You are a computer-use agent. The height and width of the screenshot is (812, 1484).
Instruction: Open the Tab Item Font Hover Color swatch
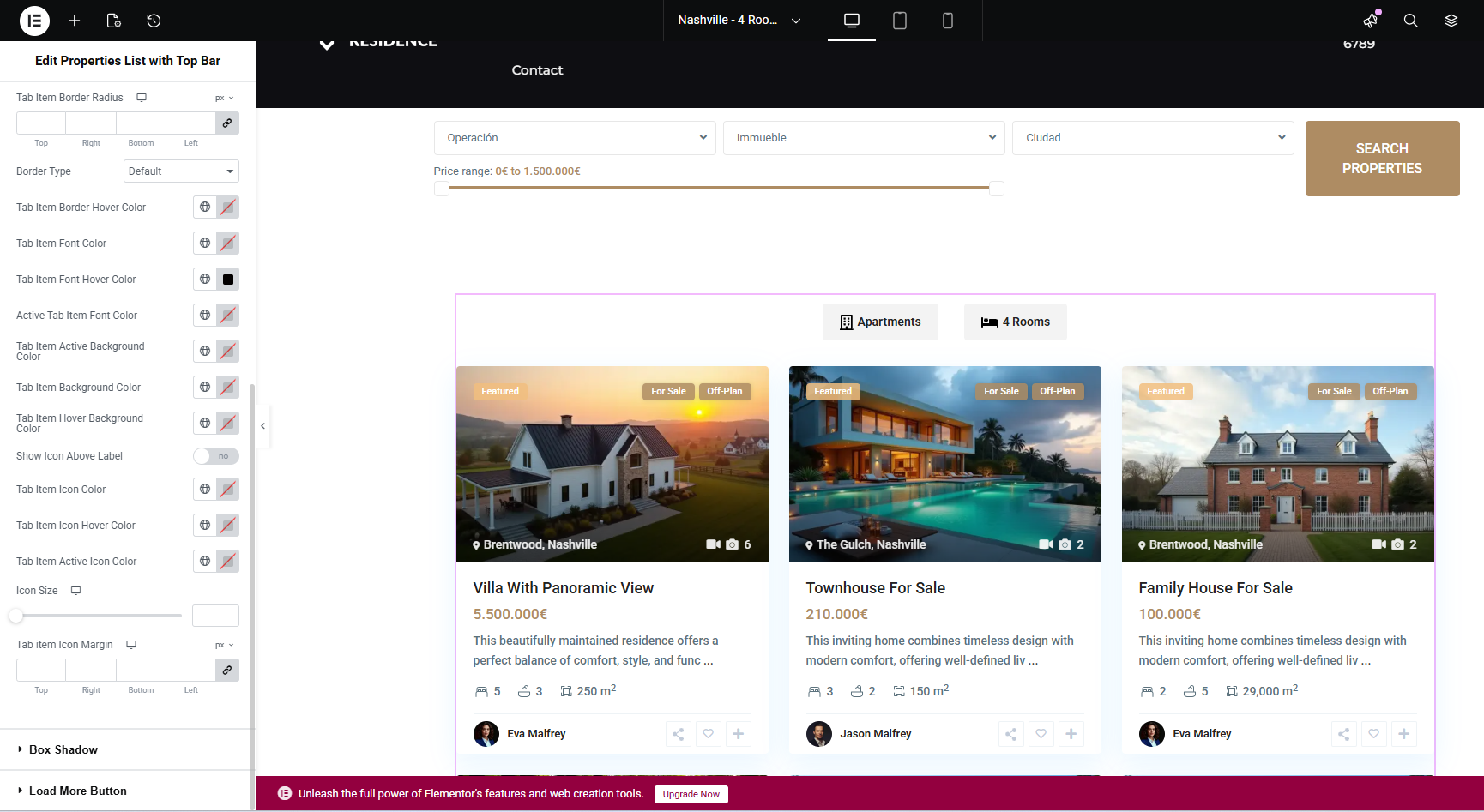click(228, 280)
